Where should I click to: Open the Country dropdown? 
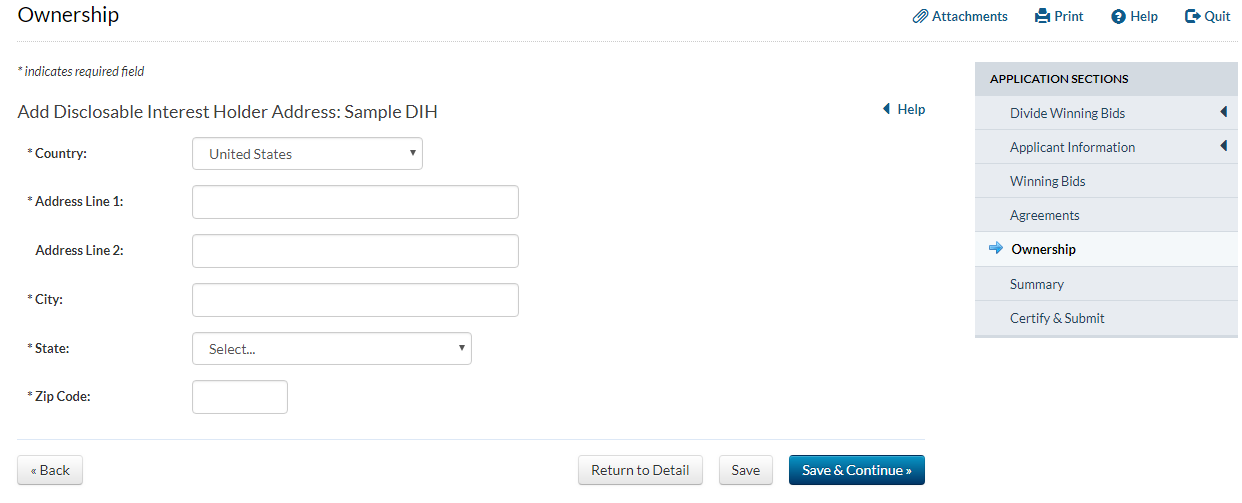[x=307, y=154]
